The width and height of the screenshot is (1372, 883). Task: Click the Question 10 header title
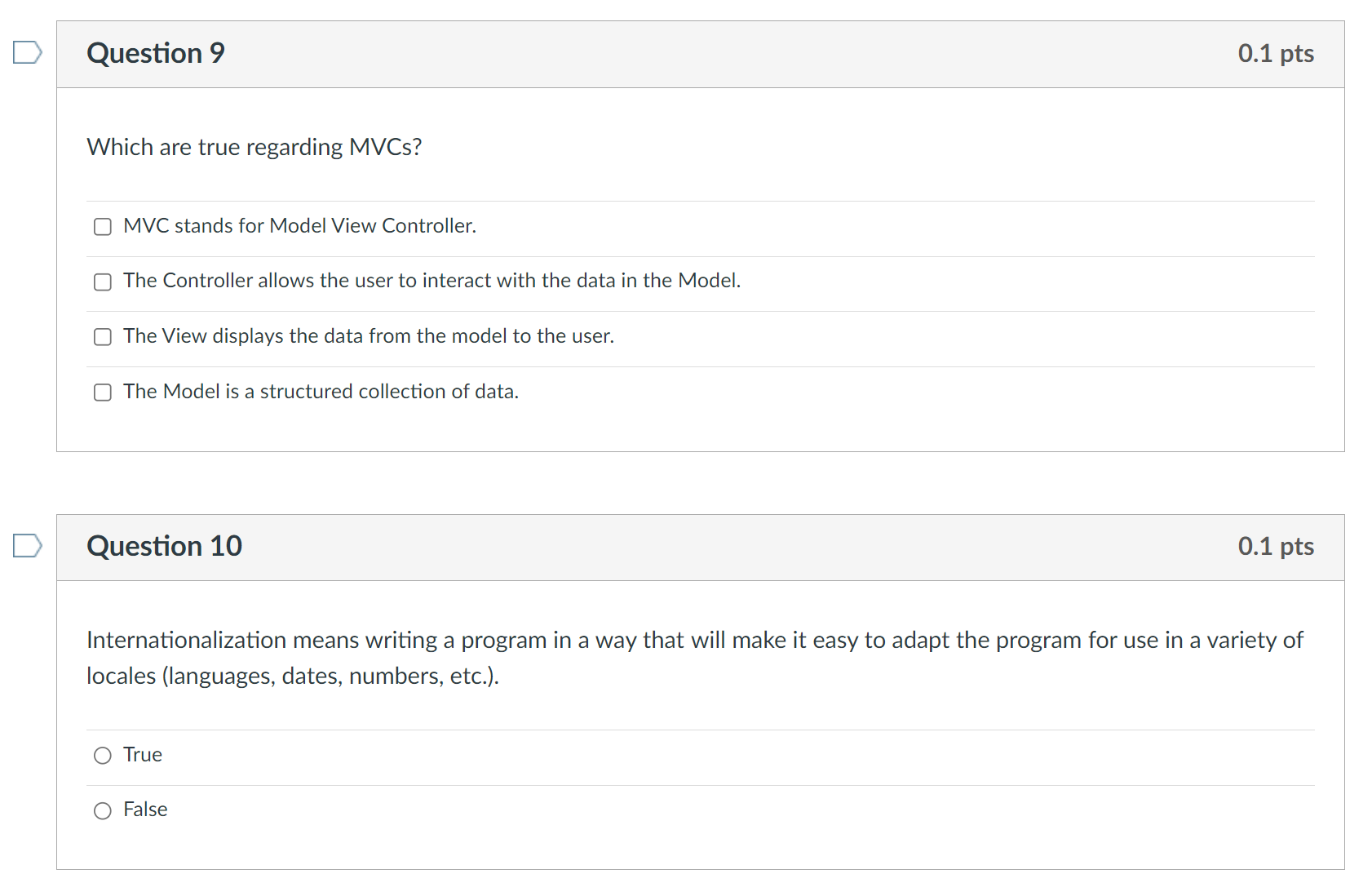click(x=164, y=545)
